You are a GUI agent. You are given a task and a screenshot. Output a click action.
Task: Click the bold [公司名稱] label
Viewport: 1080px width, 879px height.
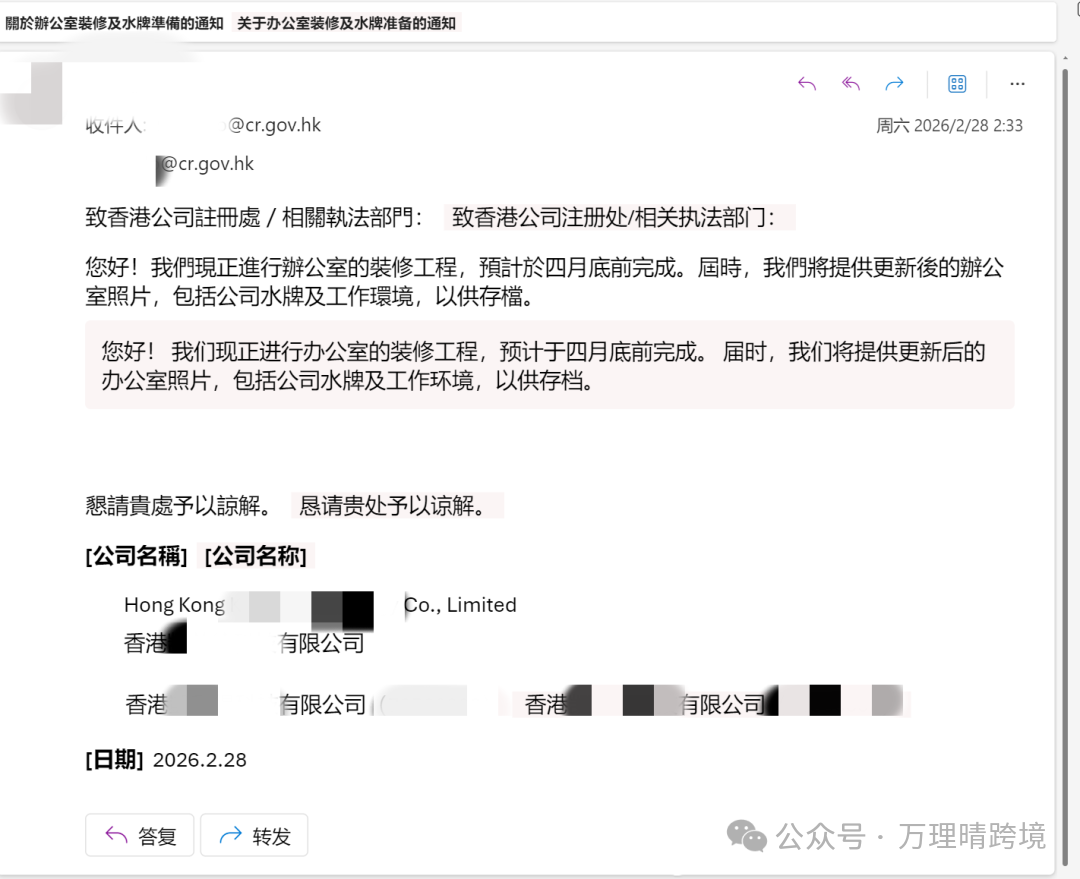click(x=137, y=557)
